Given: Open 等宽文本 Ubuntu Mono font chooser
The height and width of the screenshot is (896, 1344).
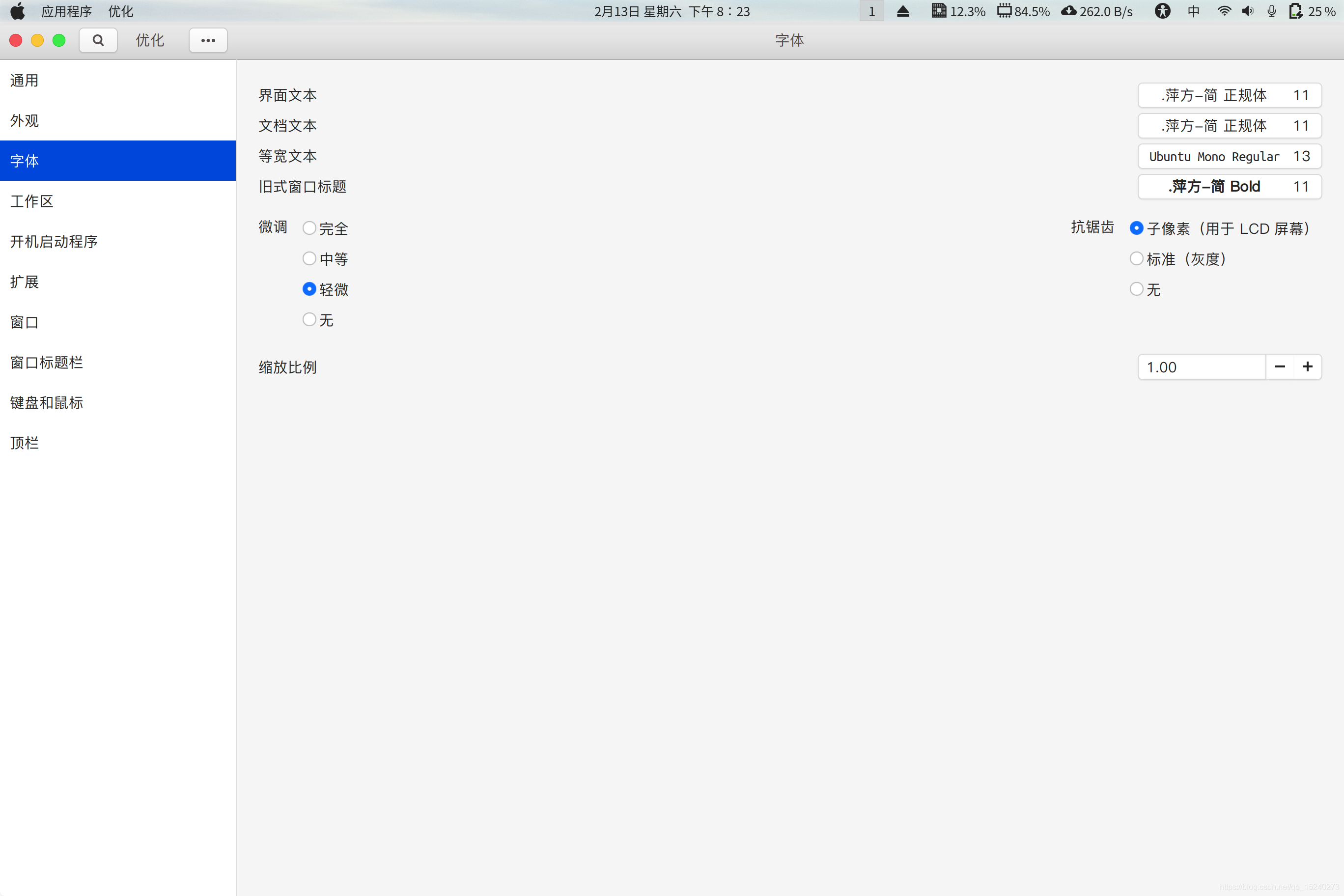Looking at the screenshot, I should (1230, 156).
